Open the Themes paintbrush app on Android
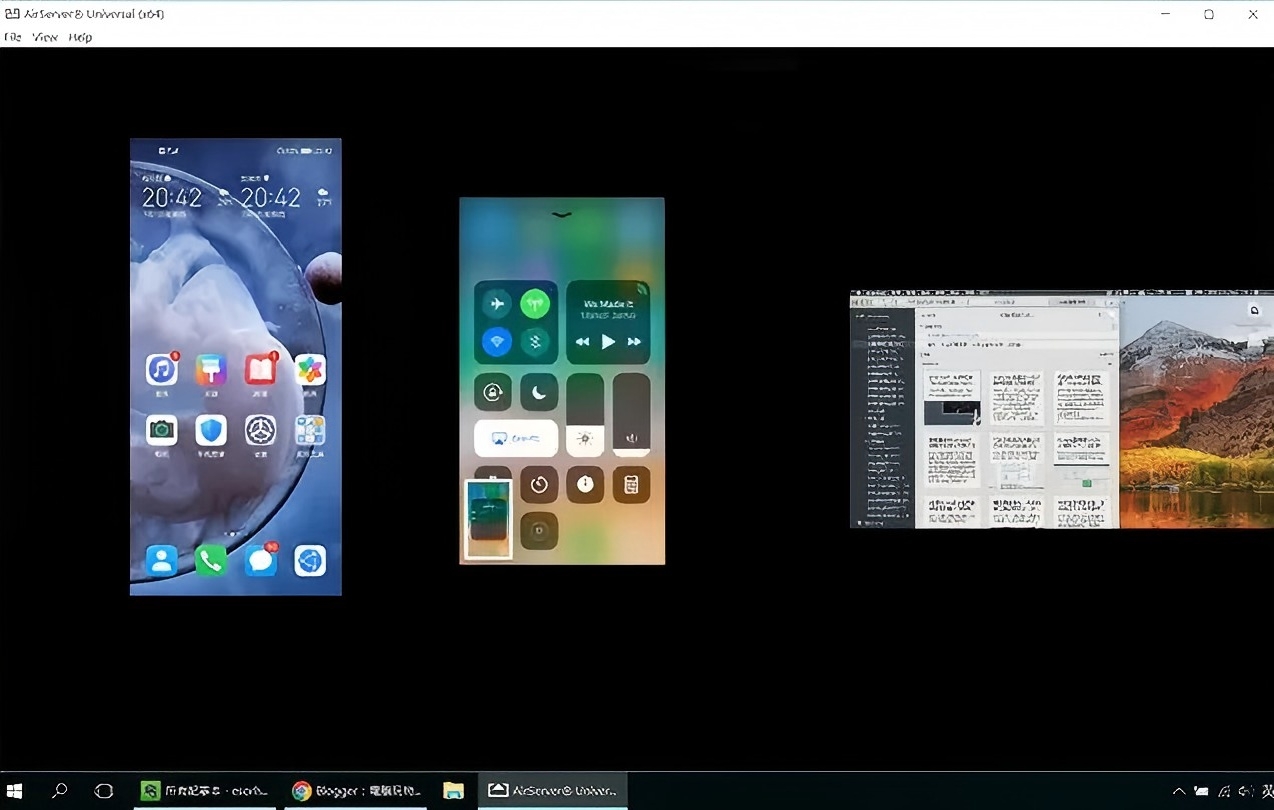The width and height of the screenshot is (1274, 810). click(x=211, y=369)
